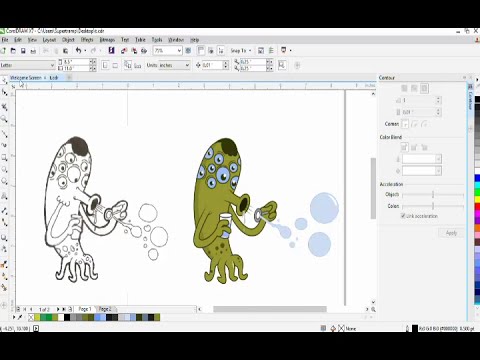Click the Import icon in toolbar

point(124,51)
